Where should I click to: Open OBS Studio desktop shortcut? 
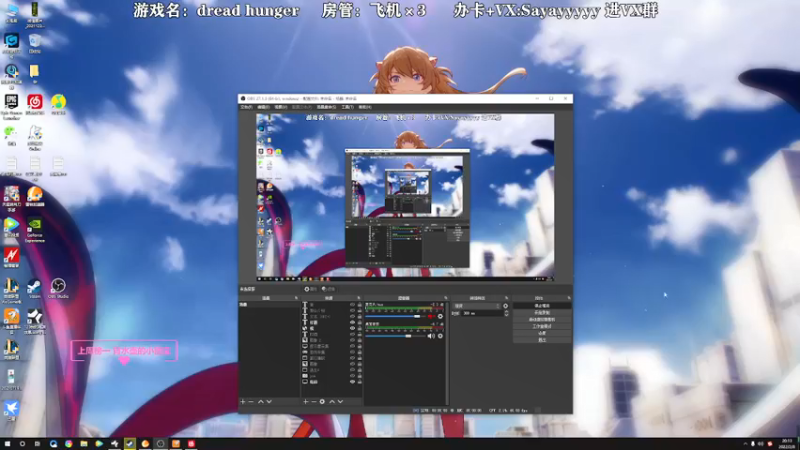tap(58, 289)
